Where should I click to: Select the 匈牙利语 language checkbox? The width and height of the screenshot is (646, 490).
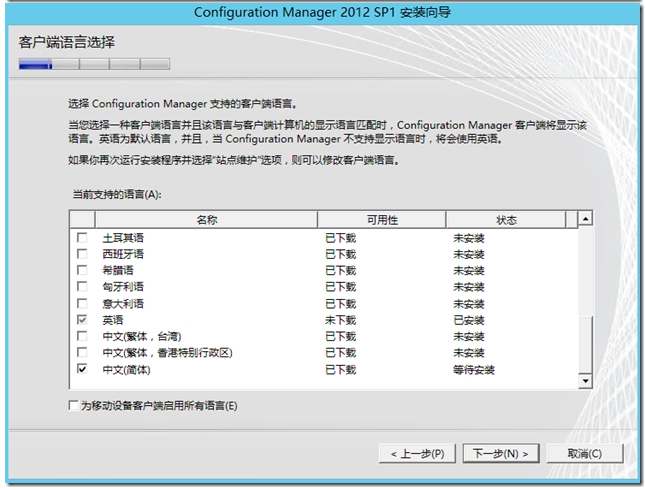tap(82, 287)
